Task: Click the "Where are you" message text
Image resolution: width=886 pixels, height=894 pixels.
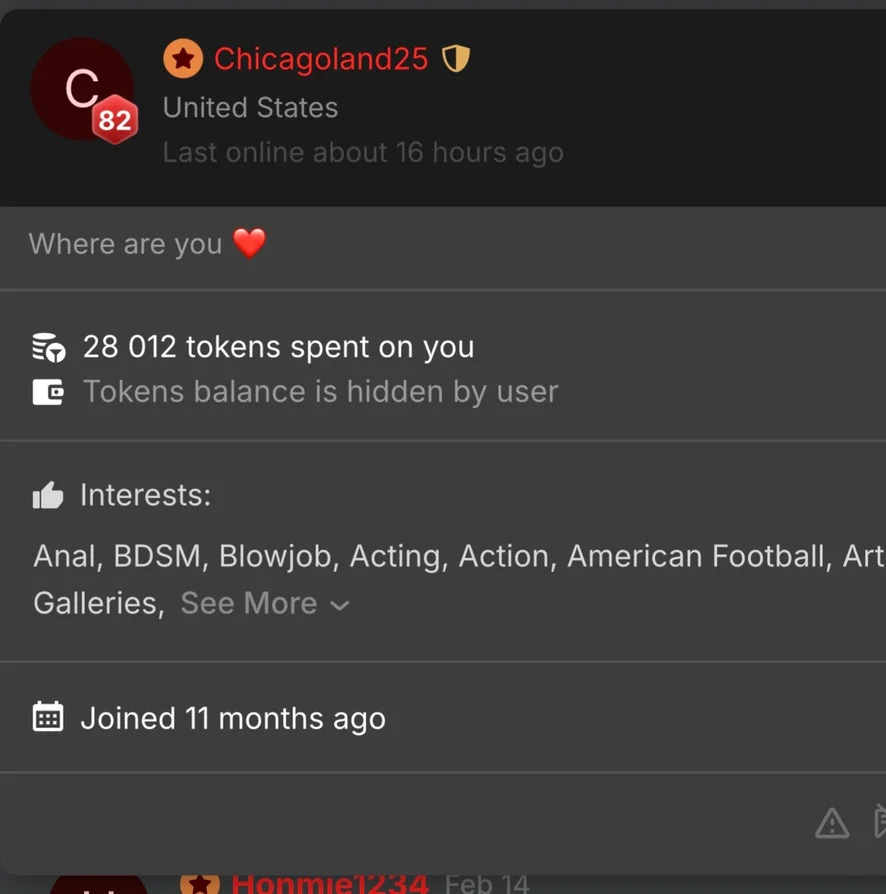Action: (x=125, y=243)
